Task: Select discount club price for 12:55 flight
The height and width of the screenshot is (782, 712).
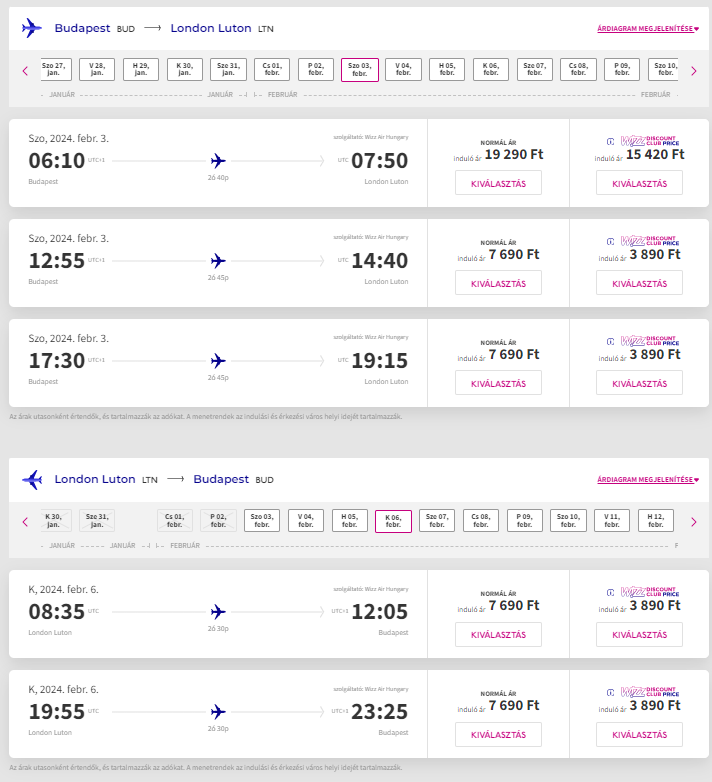Action: coord(639,283)
